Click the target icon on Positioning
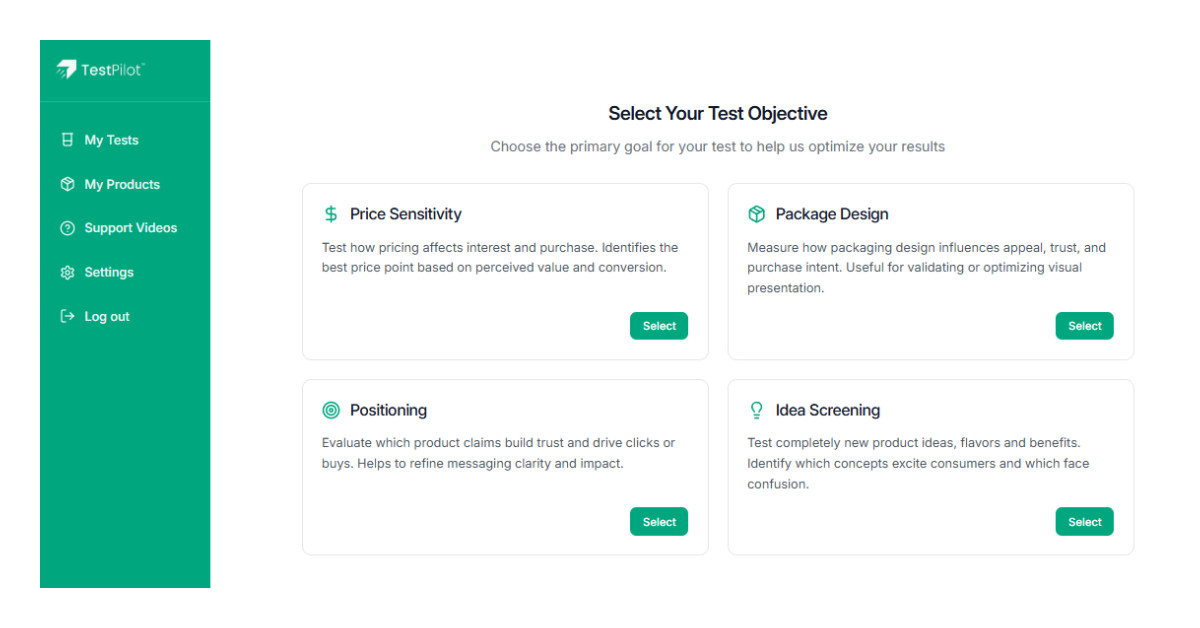This screenshot has height=628, width=1200. point(330,410)
